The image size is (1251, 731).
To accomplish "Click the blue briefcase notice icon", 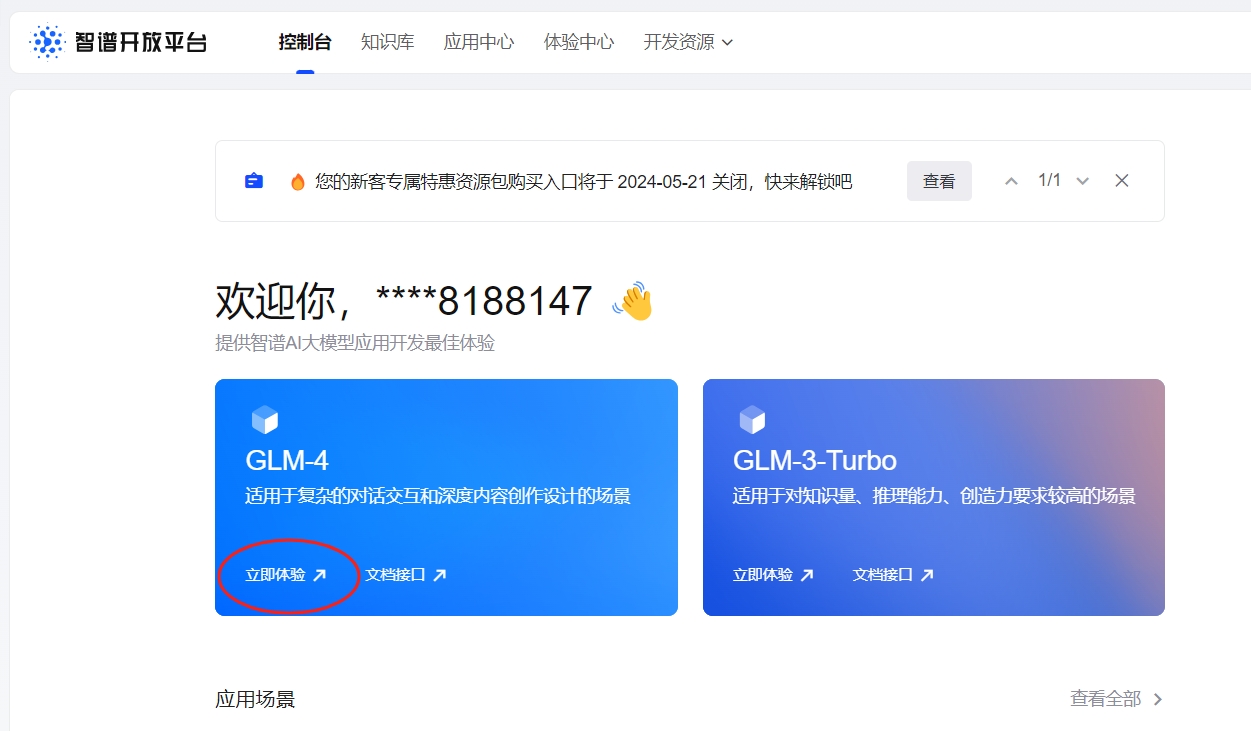I will pos(254,181).
